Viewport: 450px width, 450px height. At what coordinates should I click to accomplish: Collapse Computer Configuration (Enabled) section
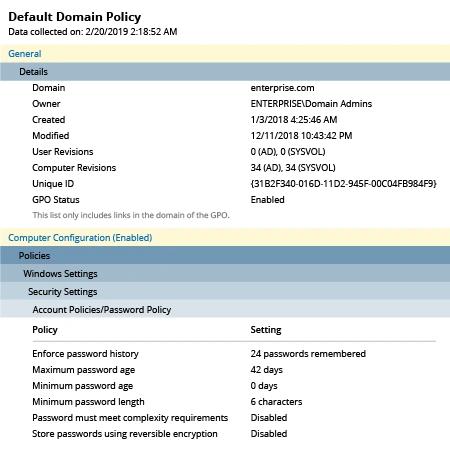(x=225, y=238)
